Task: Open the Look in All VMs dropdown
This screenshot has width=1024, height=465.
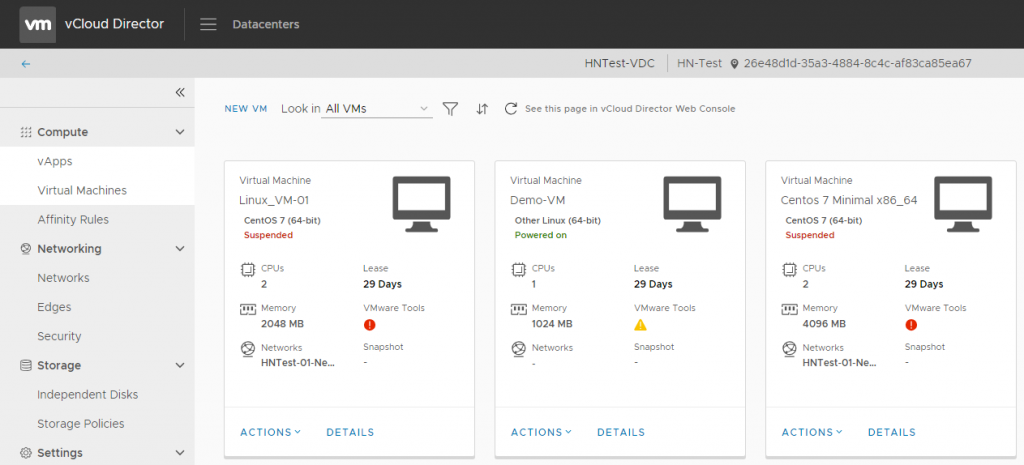Action: point(377,108)
